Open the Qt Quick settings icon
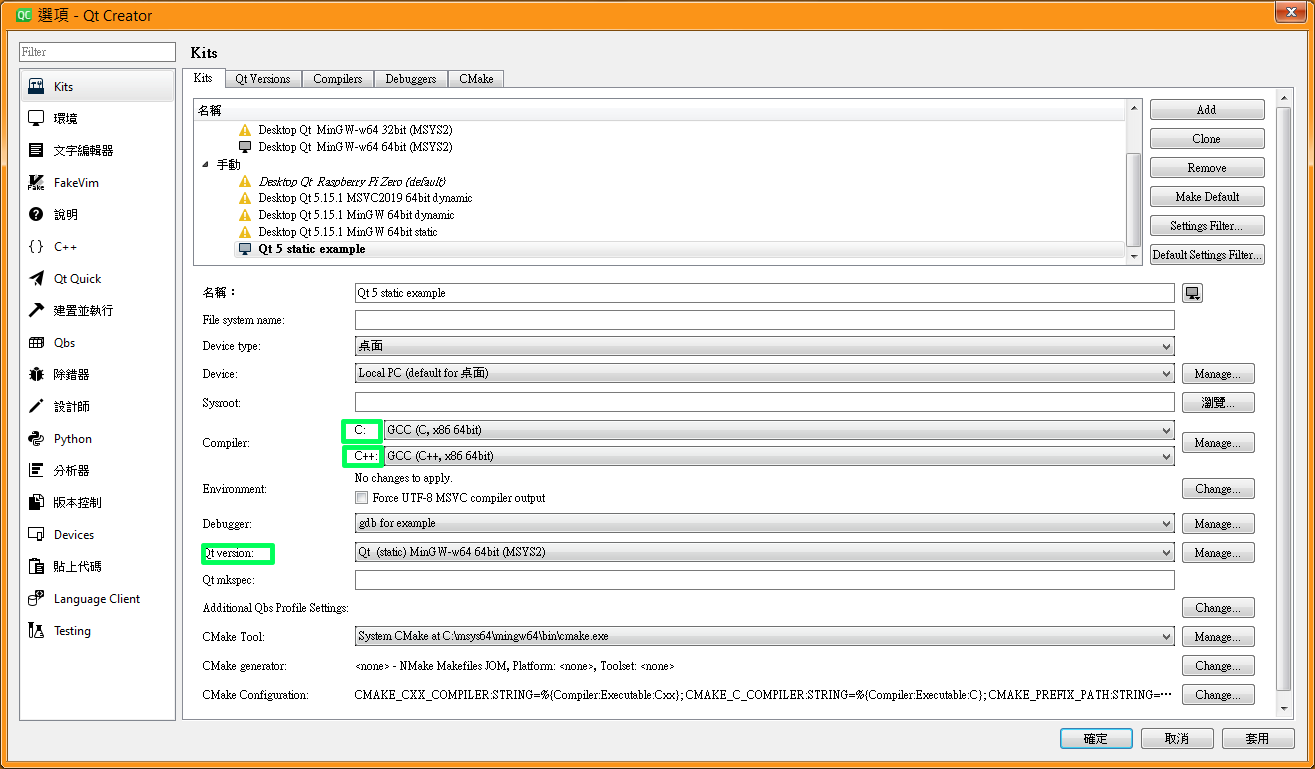1315x769 pixels. coord(36,279)
